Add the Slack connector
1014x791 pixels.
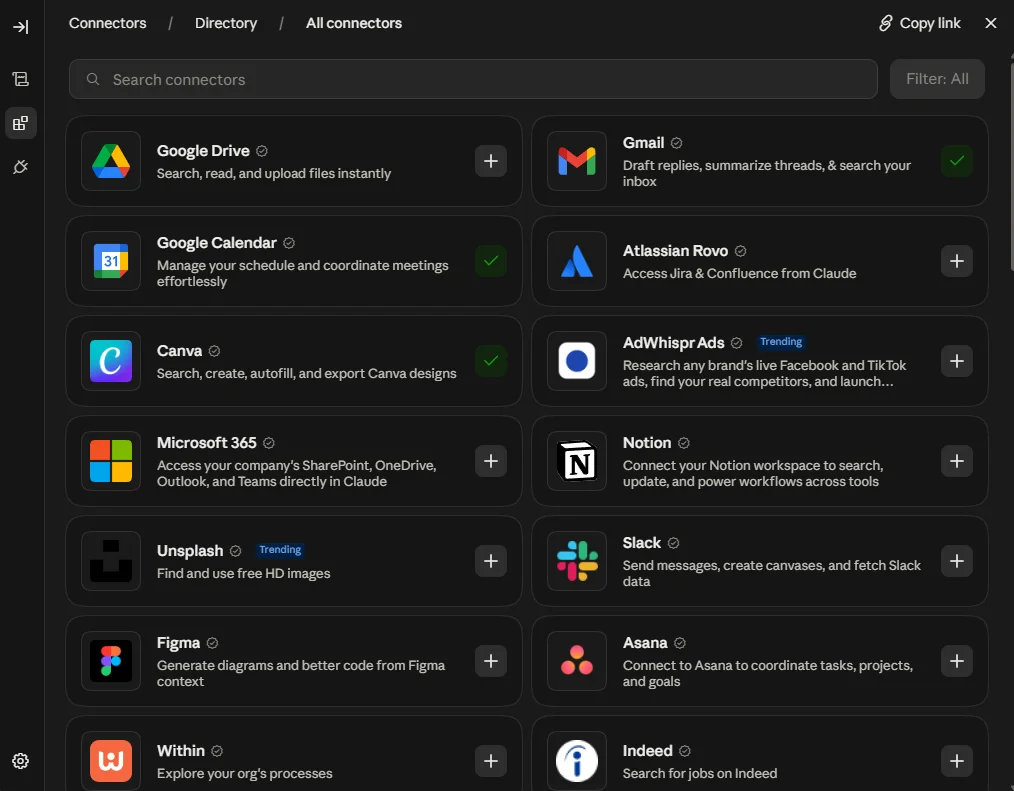click(x=956, y=561)
